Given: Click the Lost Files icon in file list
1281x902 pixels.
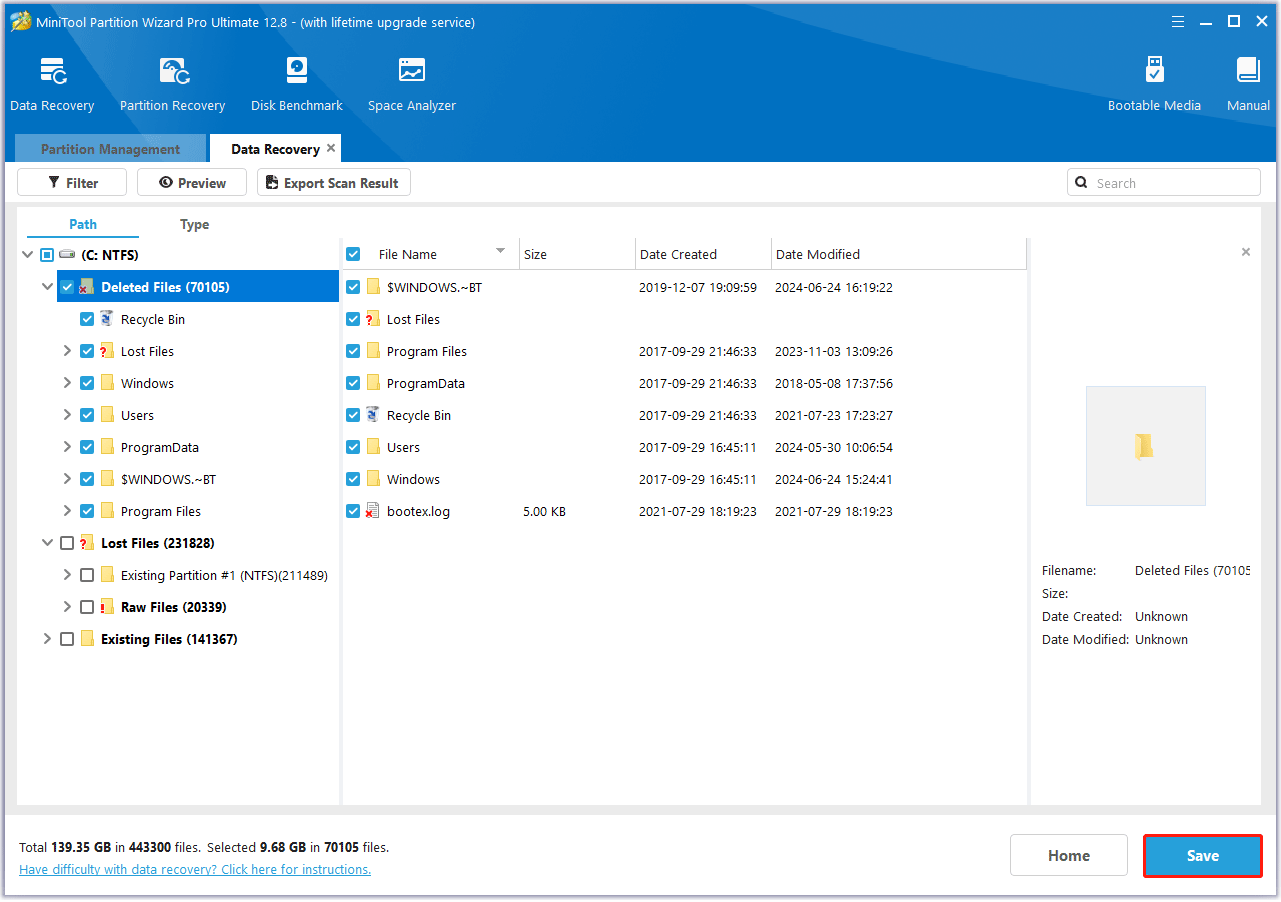Looking at the screenshot, I should click(373, 319).
